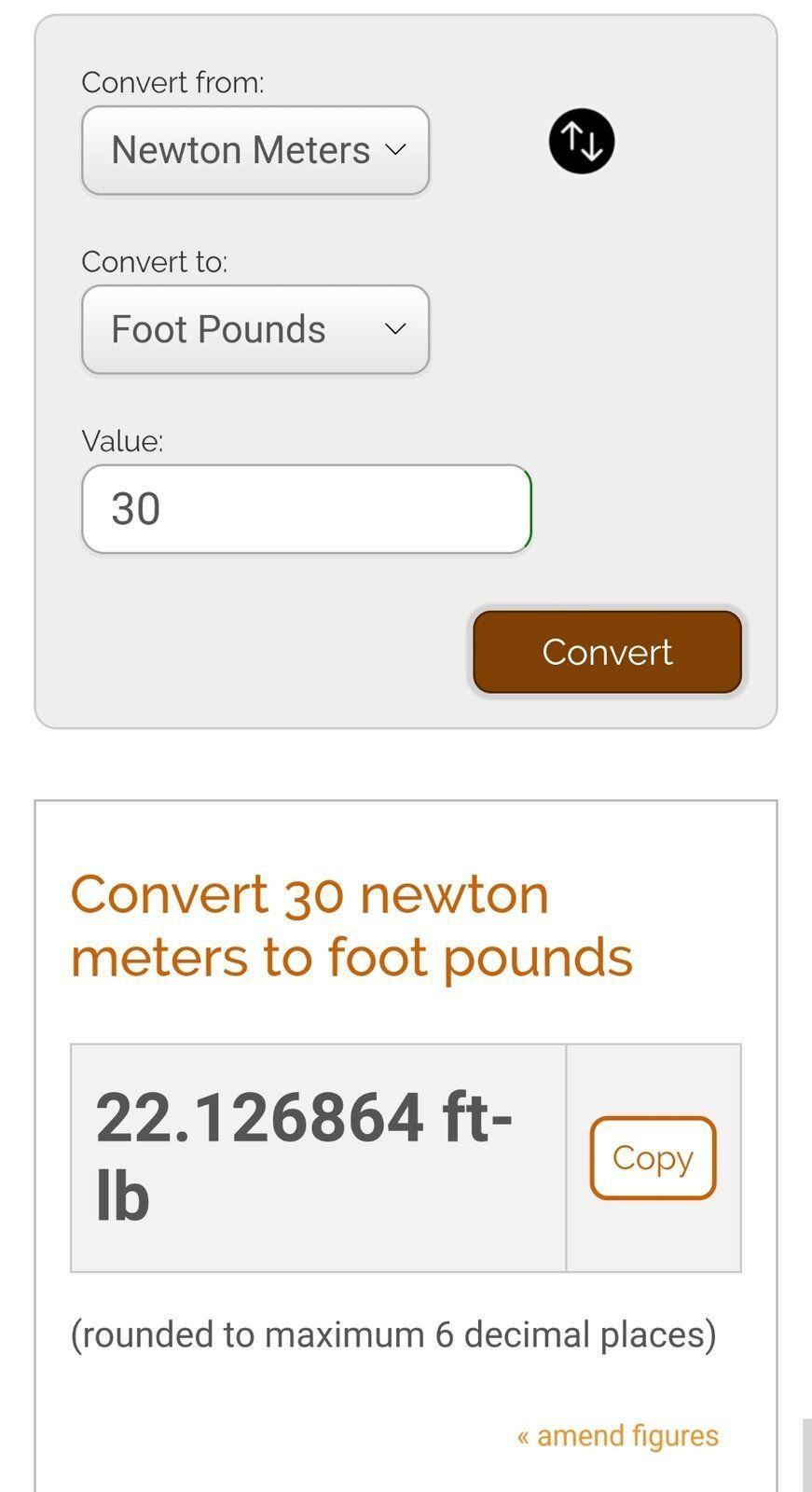Select the 22.126864 ft-lb result text
812x1492 pixels.
(304, 1156)
